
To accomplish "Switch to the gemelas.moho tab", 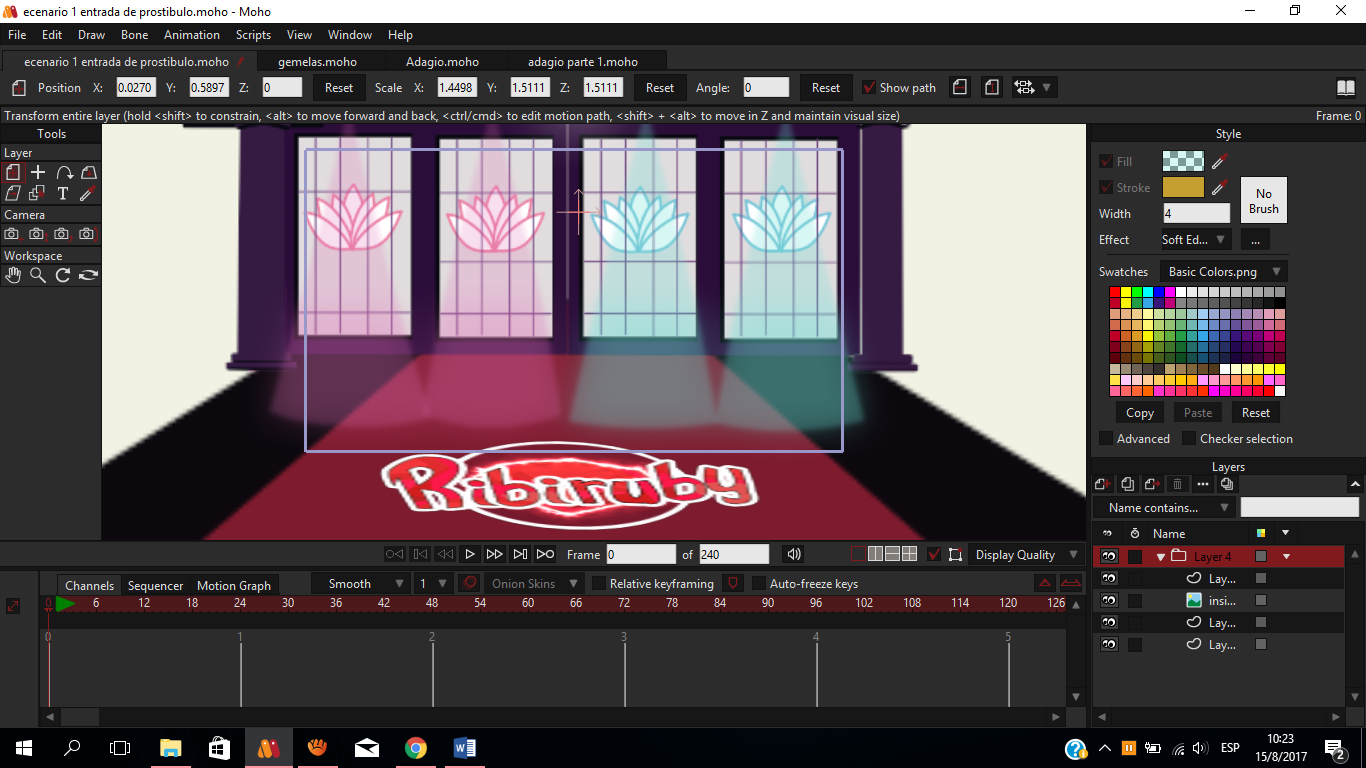I will [x=317, y=61].
